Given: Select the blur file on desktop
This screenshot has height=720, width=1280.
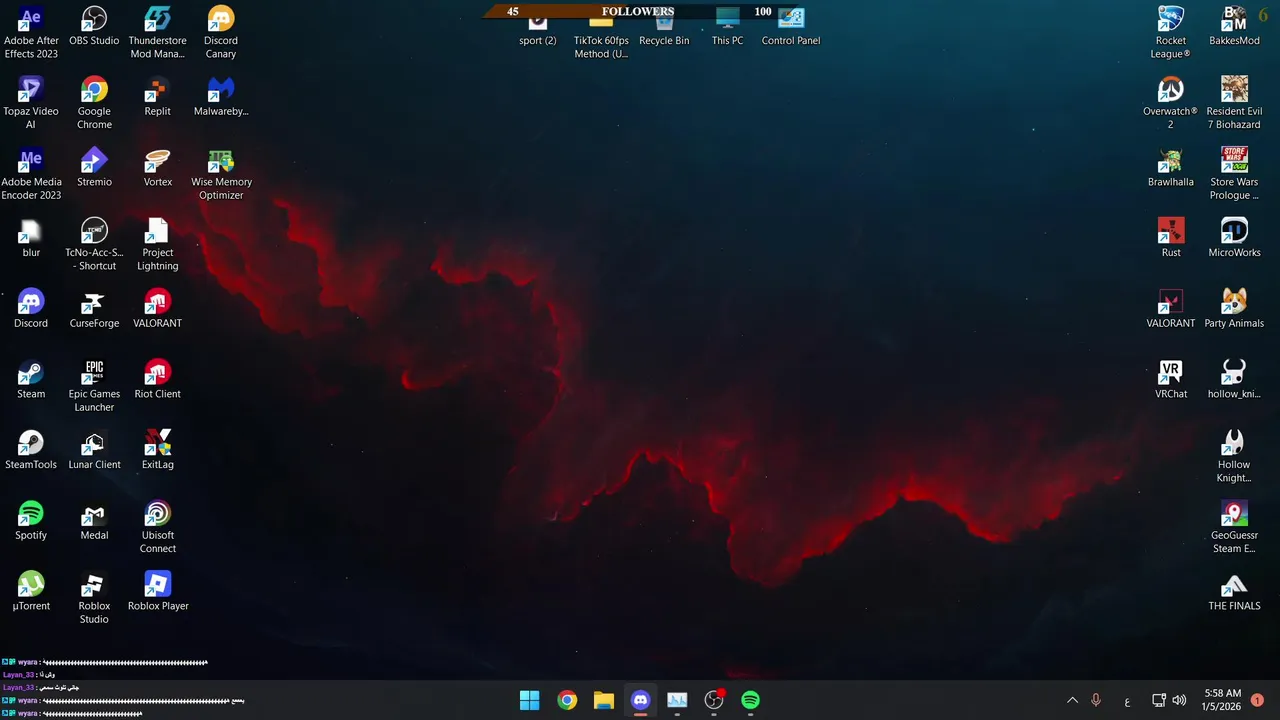Looking at the screenshot, I should tap(31, 238).
